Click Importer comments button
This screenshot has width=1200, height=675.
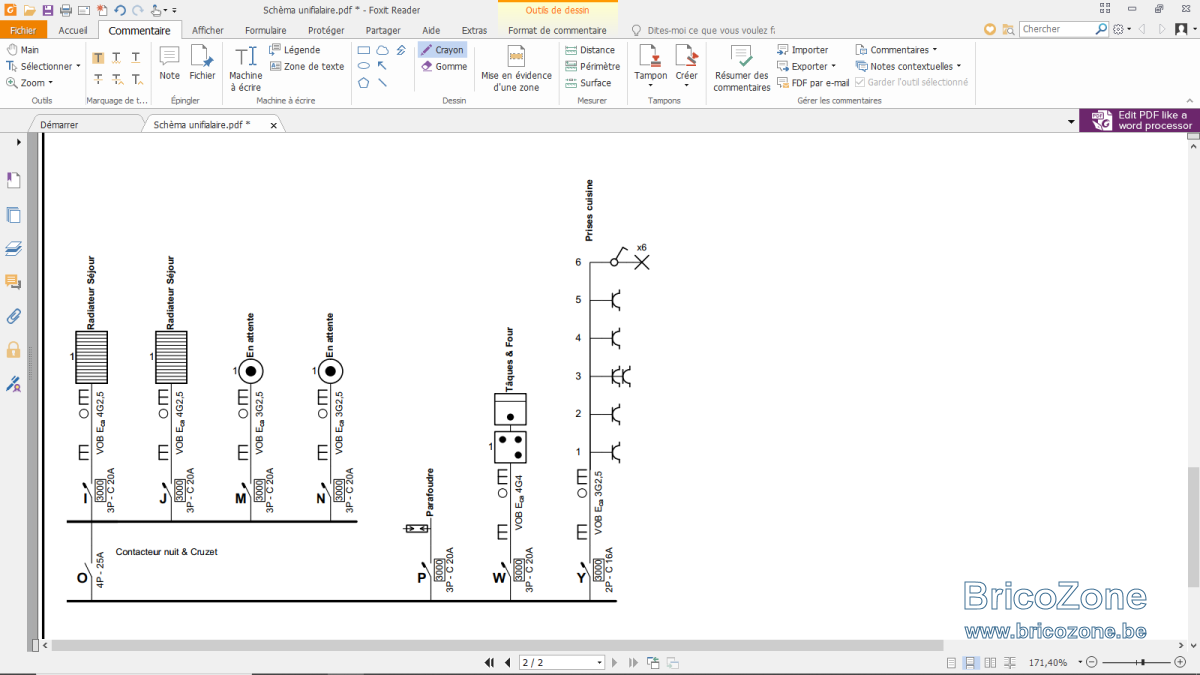(803, 49)
